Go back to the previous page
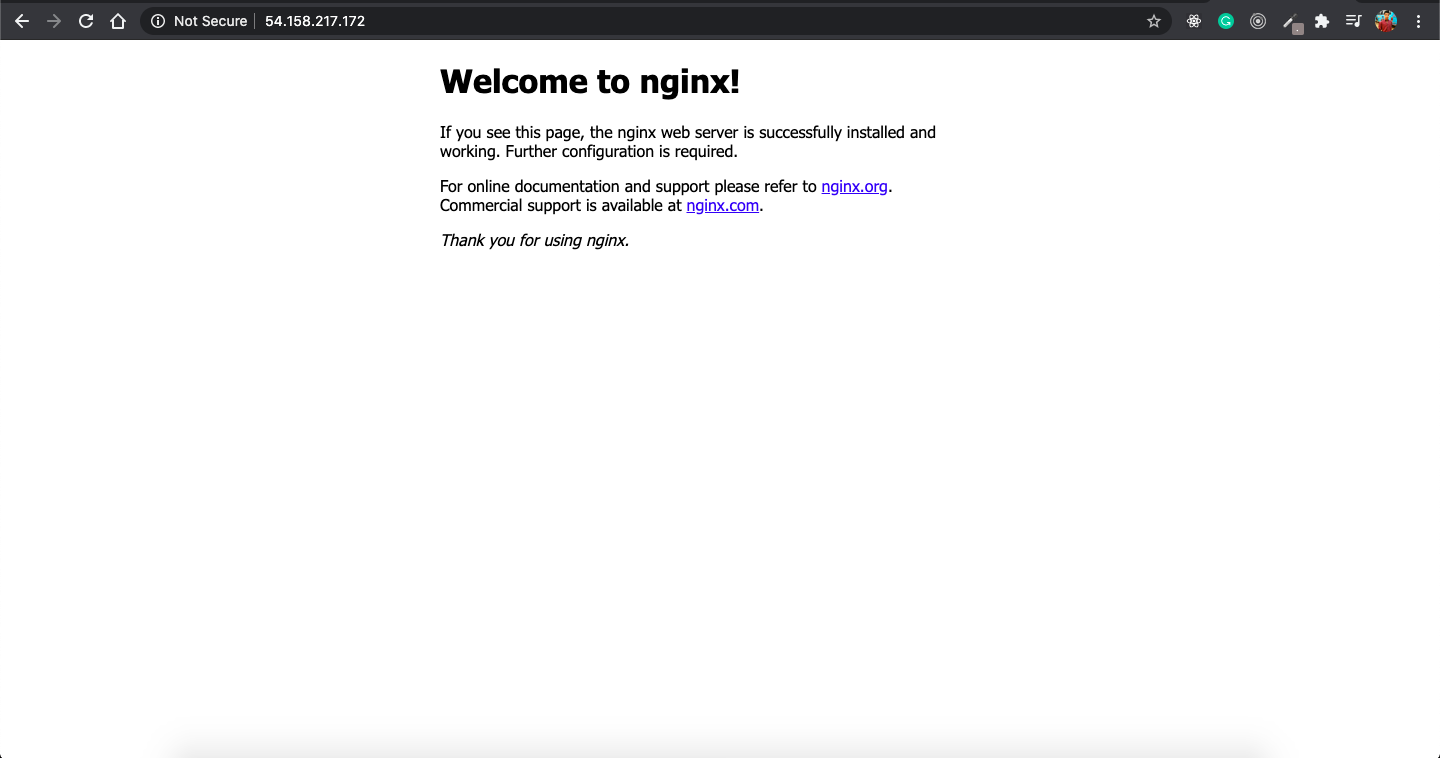The image size is (1440, 758). click(x=22, y=21)
